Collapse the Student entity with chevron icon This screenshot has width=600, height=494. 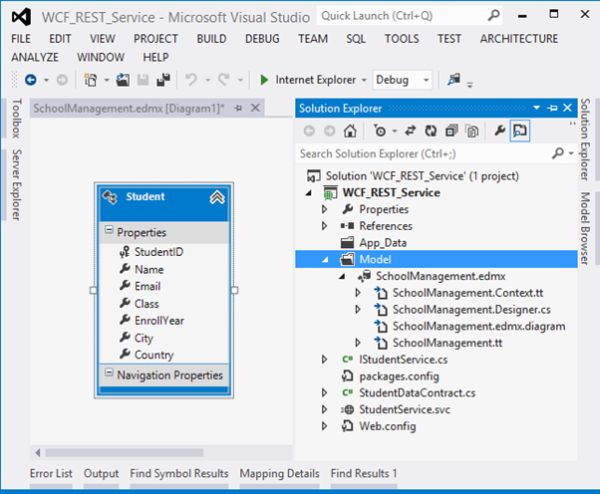click(216, 198)
